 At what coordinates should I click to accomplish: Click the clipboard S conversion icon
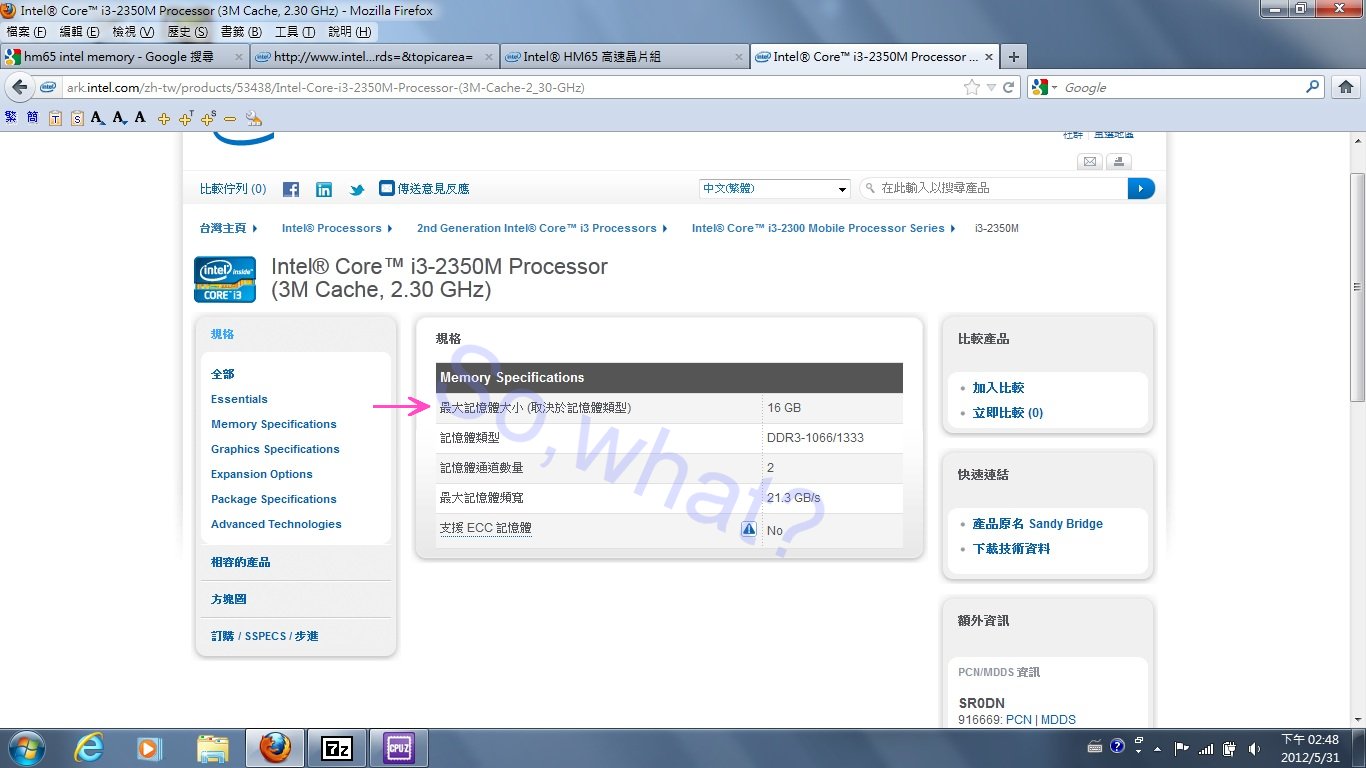tap(77, 118)
